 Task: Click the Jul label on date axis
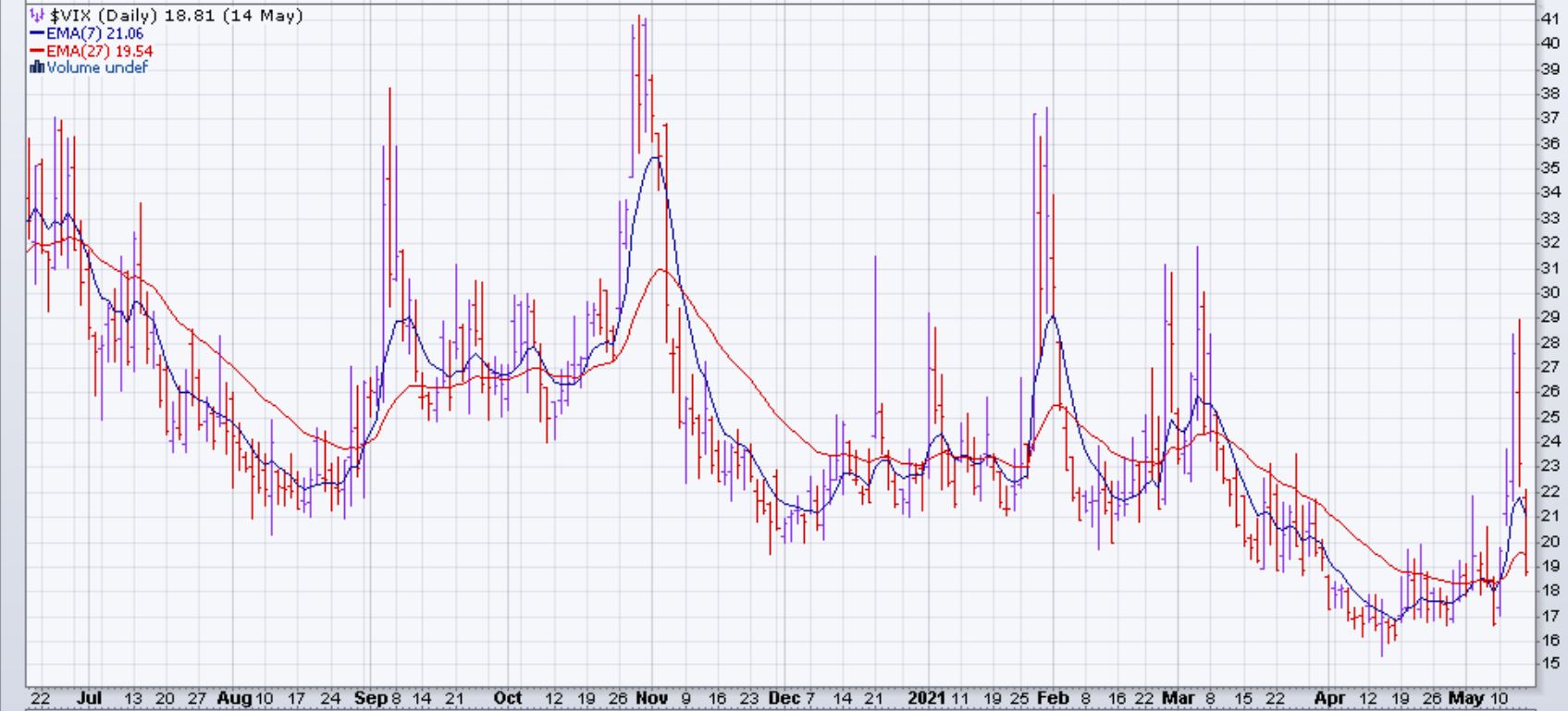pyautogui.click(x=89, y=698)
